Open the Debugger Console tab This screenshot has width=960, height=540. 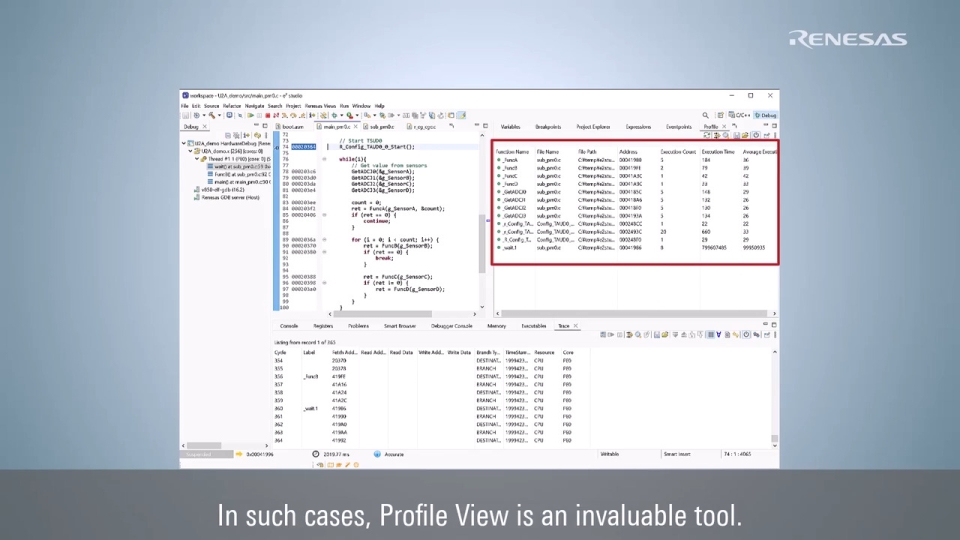point(451,326)
